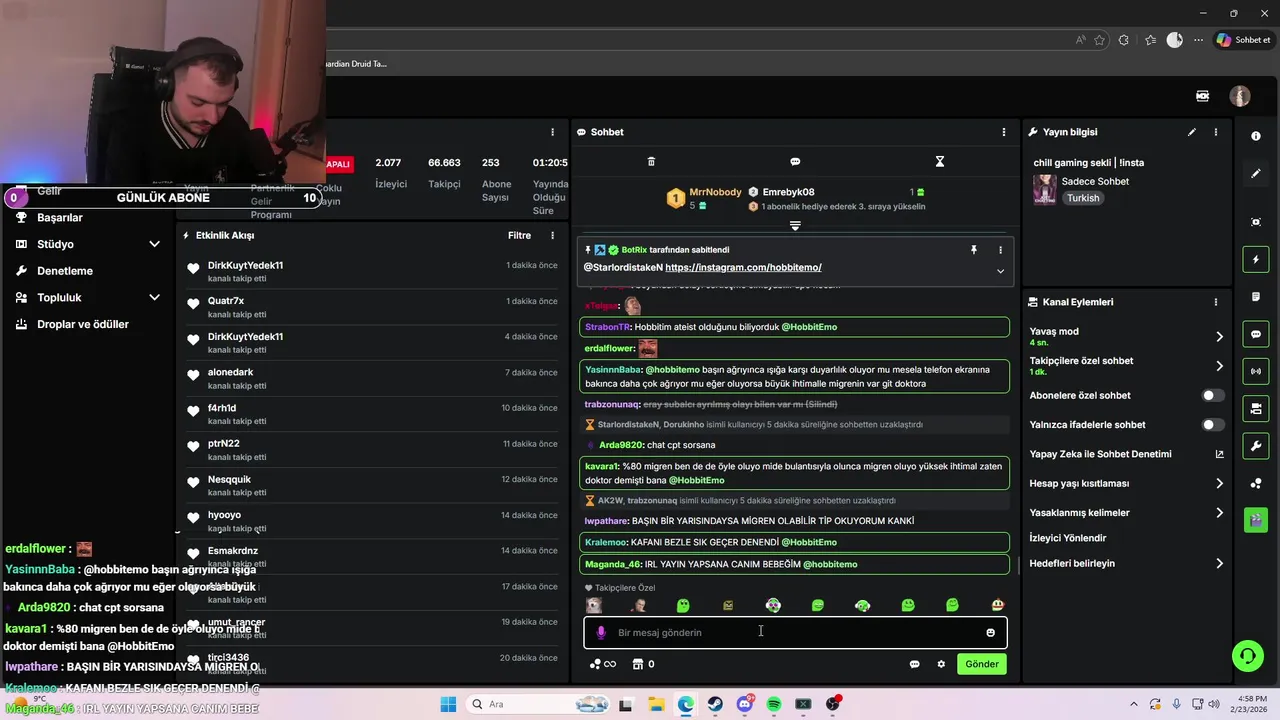Open the instagram.com/hobbitemo link
The image size is (1280, 720).
tap(743, 268)
